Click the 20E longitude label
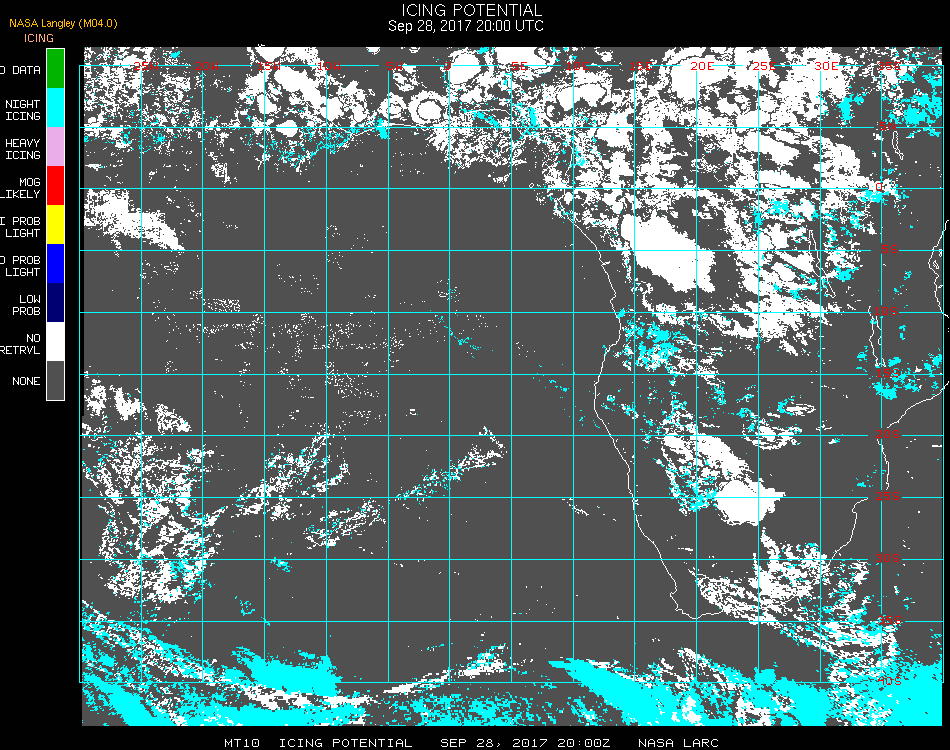Viewport: 950px width, 750px height. (702, 66)
